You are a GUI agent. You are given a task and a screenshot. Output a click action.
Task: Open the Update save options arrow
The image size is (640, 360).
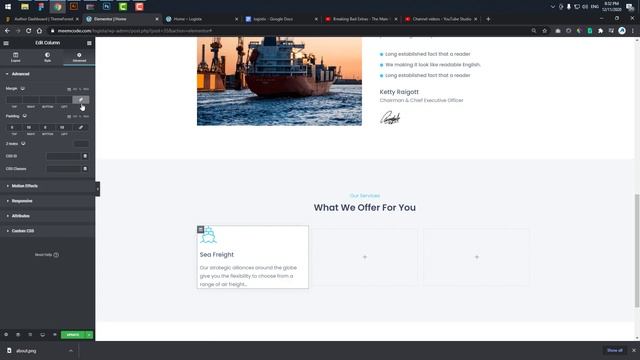pyautogui.click(x=89, y=335)
